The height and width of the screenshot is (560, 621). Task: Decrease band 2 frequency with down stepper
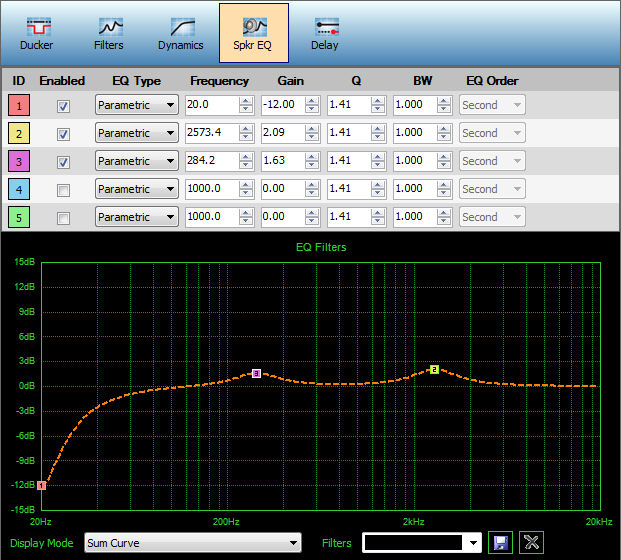[246, 138]
